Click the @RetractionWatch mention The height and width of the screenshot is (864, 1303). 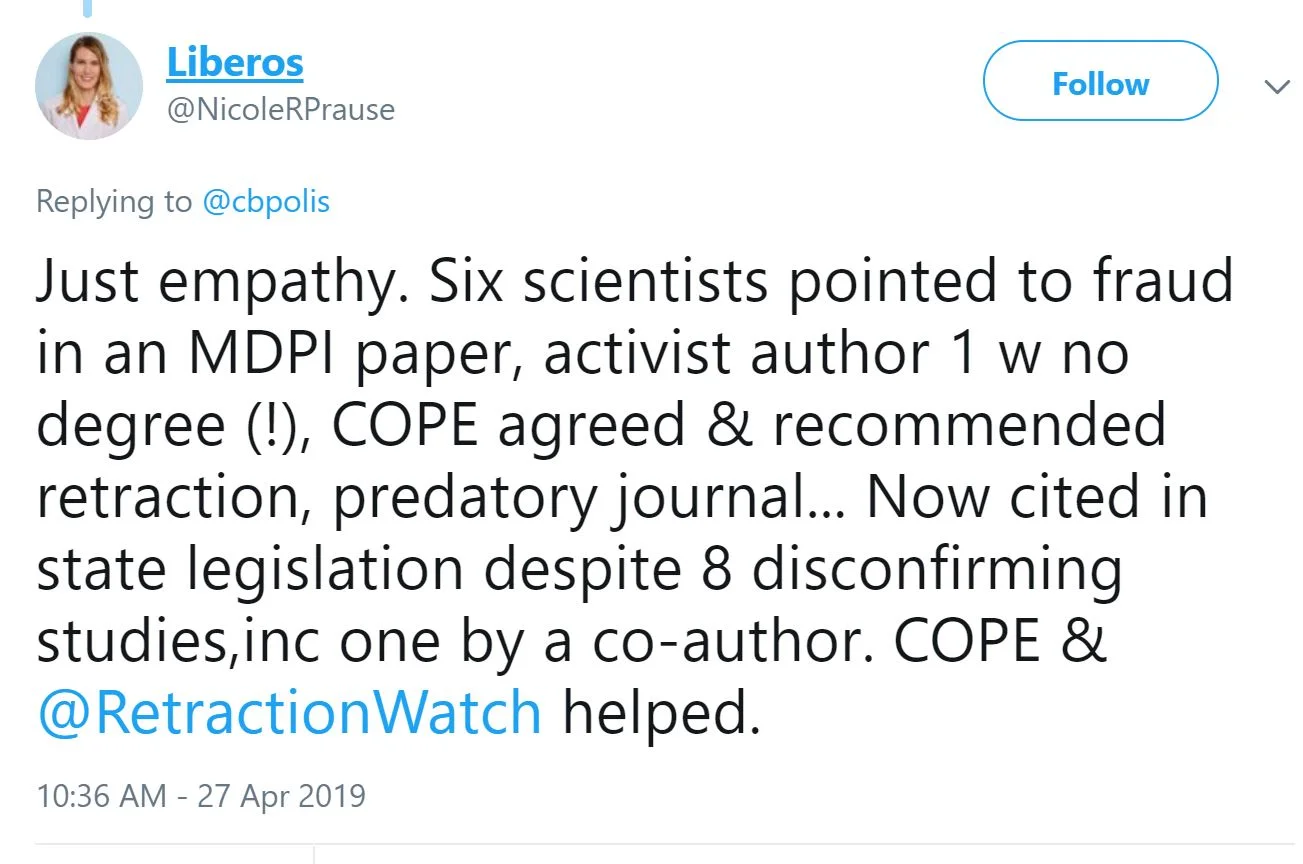pos(289,712)
